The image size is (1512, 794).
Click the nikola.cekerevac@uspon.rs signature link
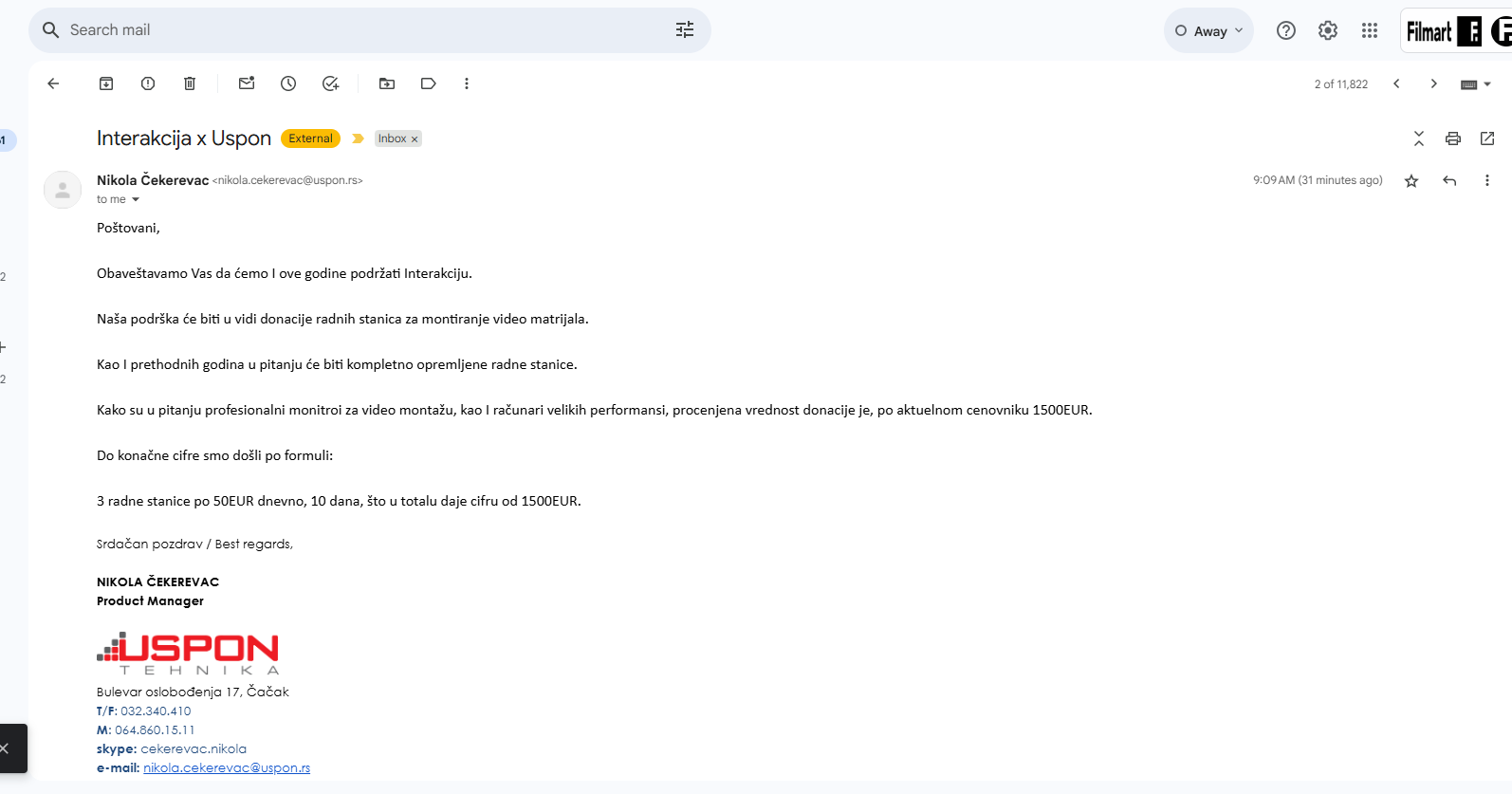coord(227,768)
